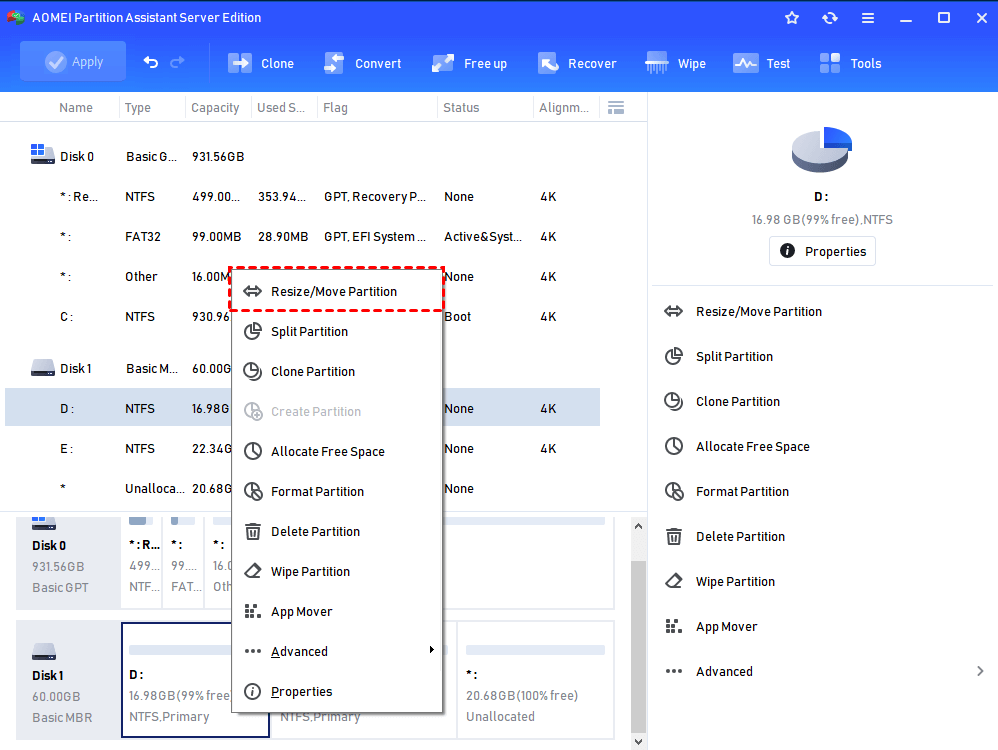The image size is (998, 750).
Task: Select App Mover in context menu
Action: pyautogui.click(x=336, y=612)
